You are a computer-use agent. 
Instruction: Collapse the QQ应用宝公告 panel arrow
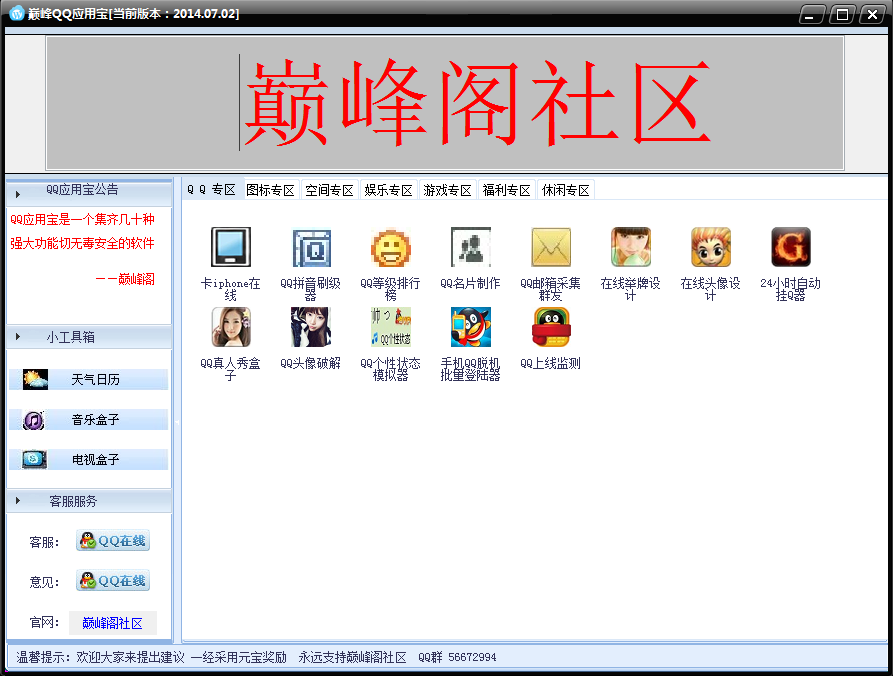(18, 194)
